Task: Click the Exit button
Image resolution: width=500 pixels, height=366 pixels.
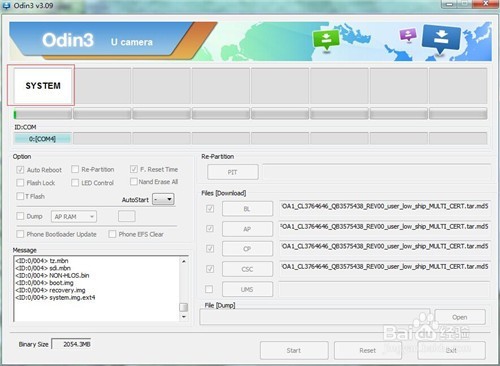Action: [451, 350]
